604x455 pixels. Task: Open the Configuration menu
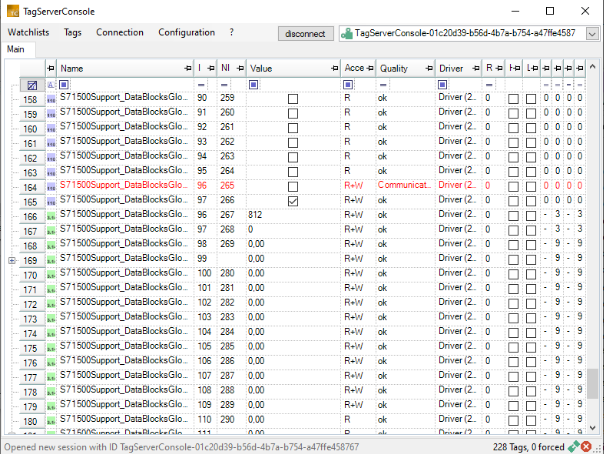point(186,32)
